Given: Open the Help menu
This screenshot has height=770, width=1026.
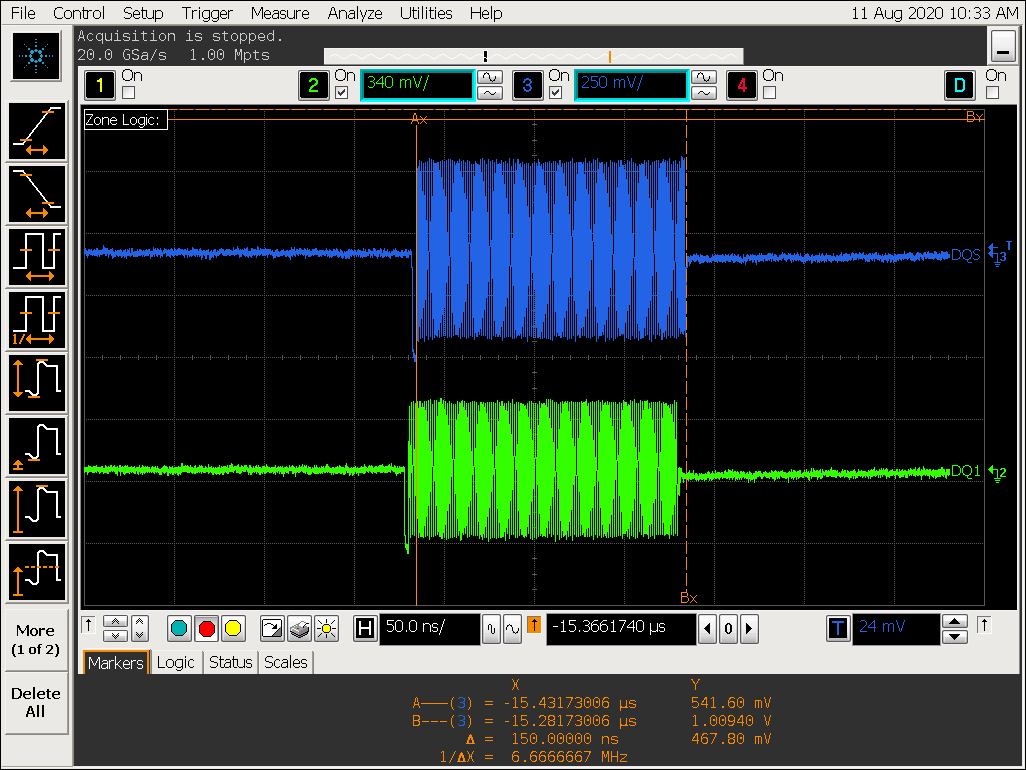Looking at the screenshot, I should (486, 13).
